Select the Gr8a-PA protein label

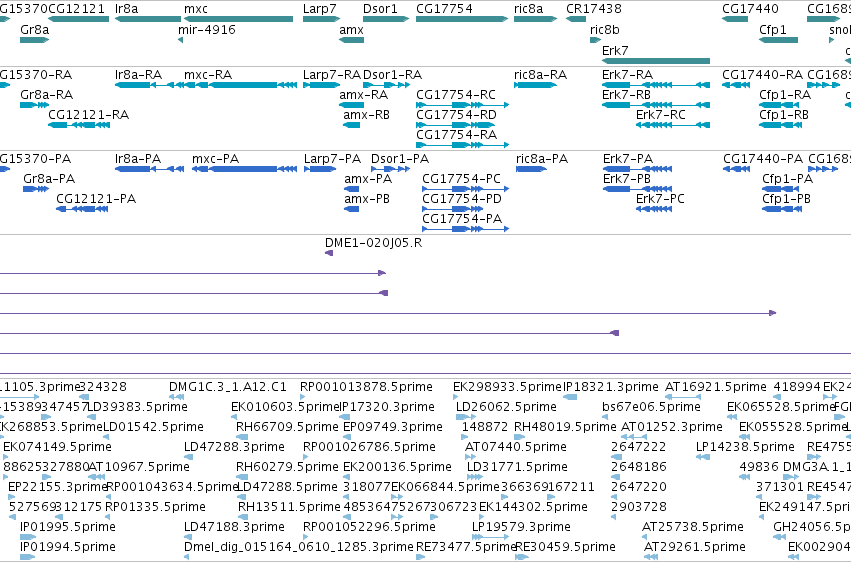point(49,178)
